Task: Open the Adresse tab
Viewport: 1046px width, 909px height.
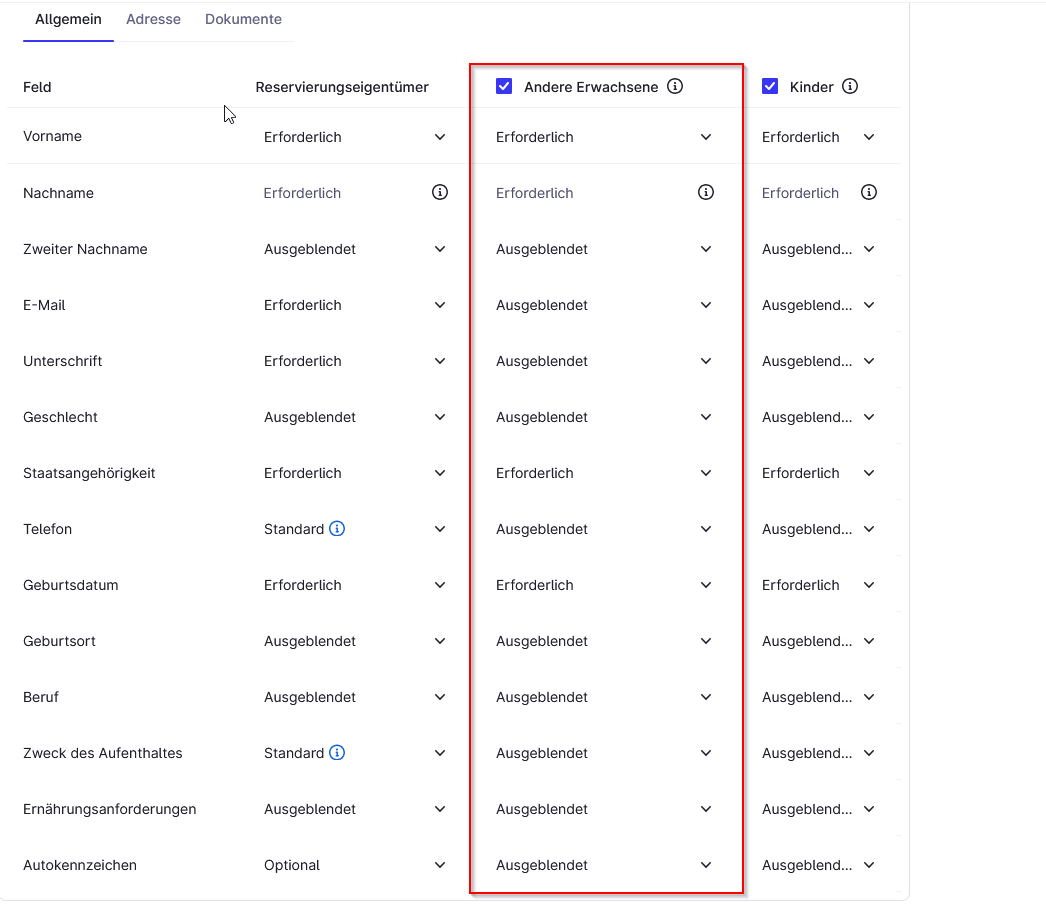Action: tap(153, 20)
